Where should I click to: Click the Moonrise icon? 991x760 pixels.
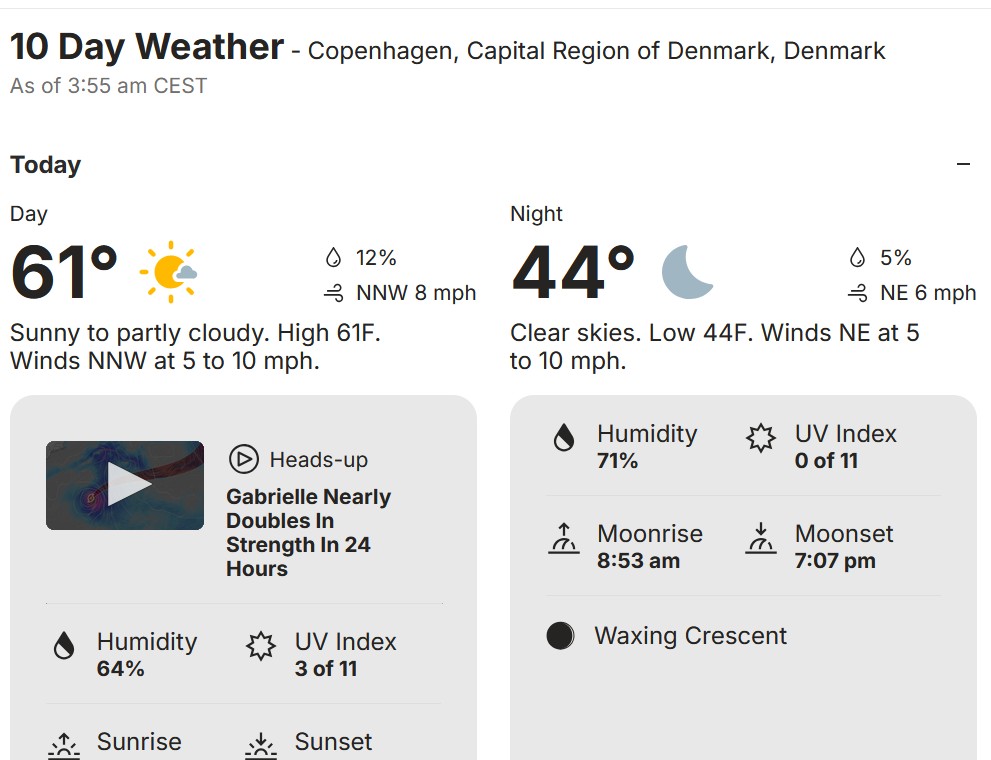(564, 539)
